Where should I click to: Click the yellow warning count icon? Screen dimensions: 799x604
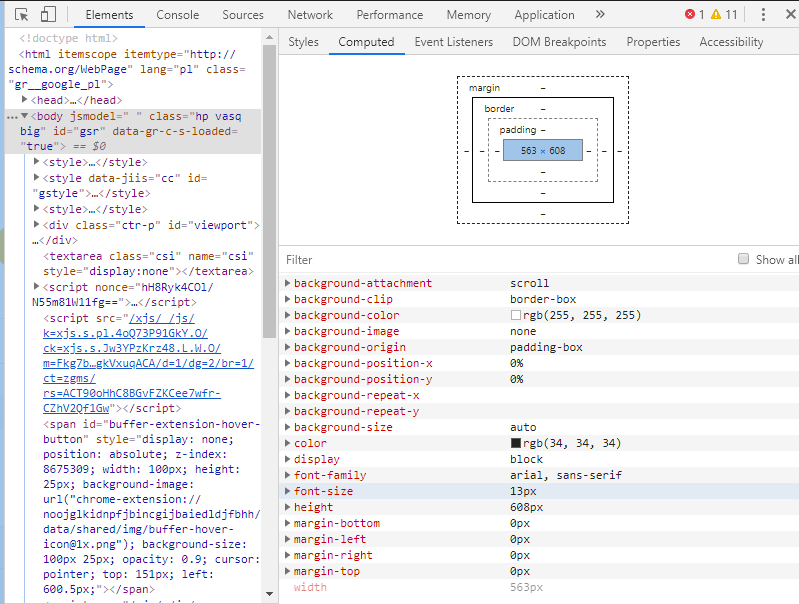tap(716, 14)
